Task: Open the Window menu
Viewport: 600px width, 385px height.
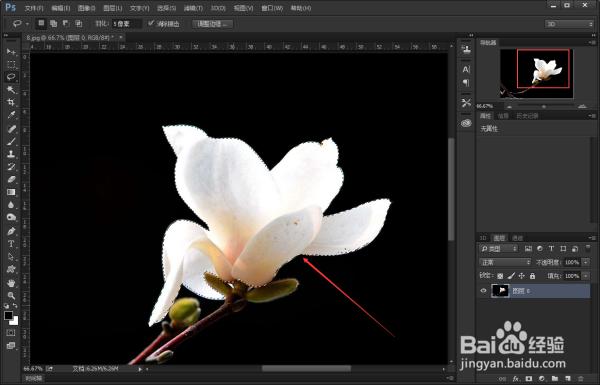Action: [x=272, y=8]
